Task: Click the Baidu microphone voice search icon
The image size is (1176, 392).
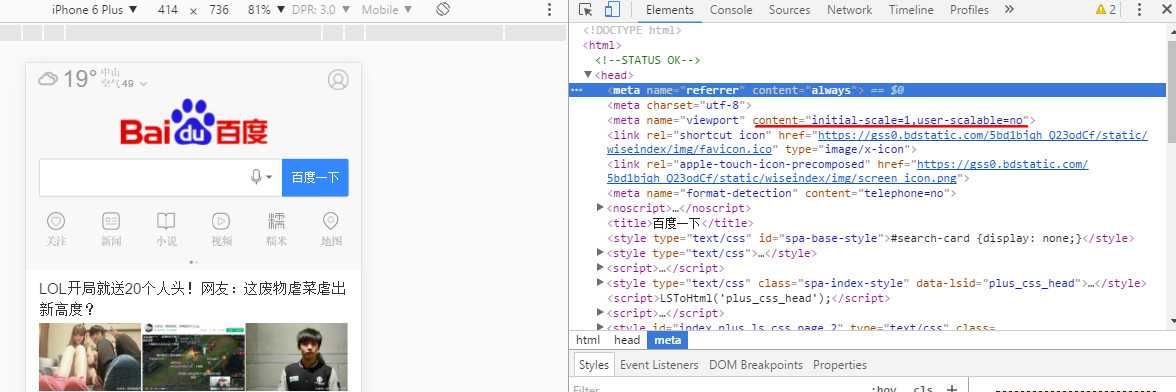Action: tap(260, 177)
